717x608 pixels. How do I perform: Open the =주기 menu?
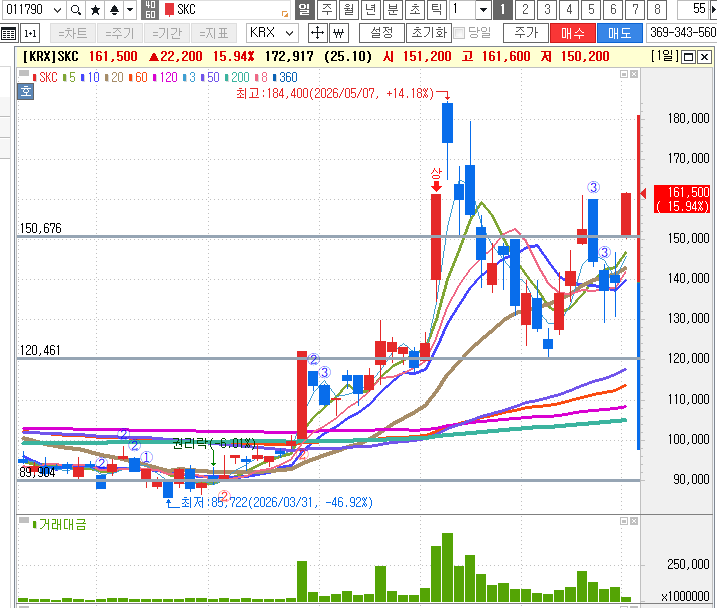coord(119,33)
